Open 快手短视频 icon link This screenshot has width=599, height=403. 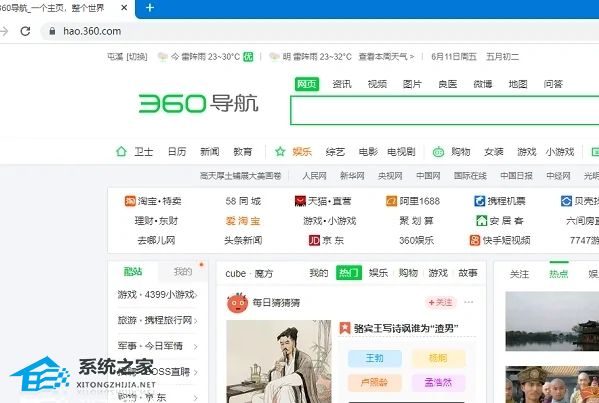[475, 240]
